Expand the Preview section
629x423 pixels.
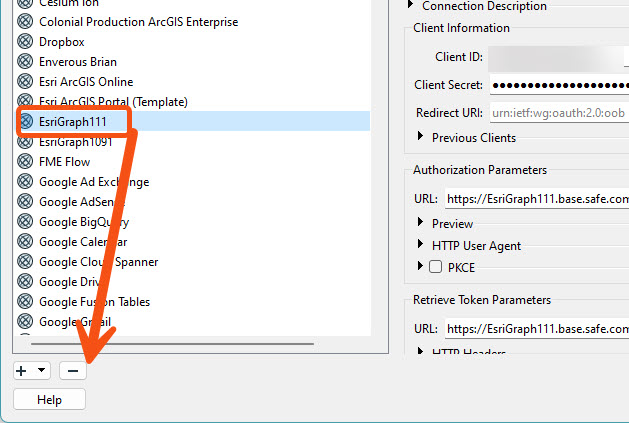tap(420, 222)
